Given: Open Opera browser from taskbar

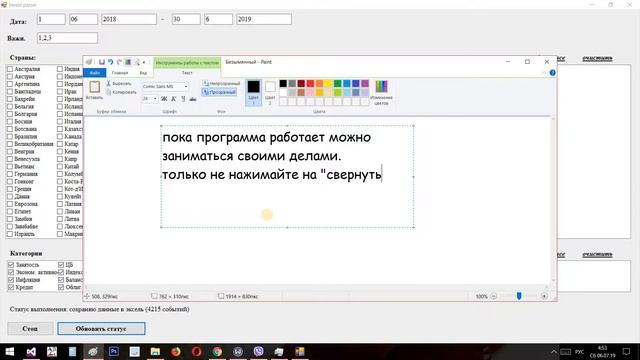Looking at the screenshot, I should 196,351.
